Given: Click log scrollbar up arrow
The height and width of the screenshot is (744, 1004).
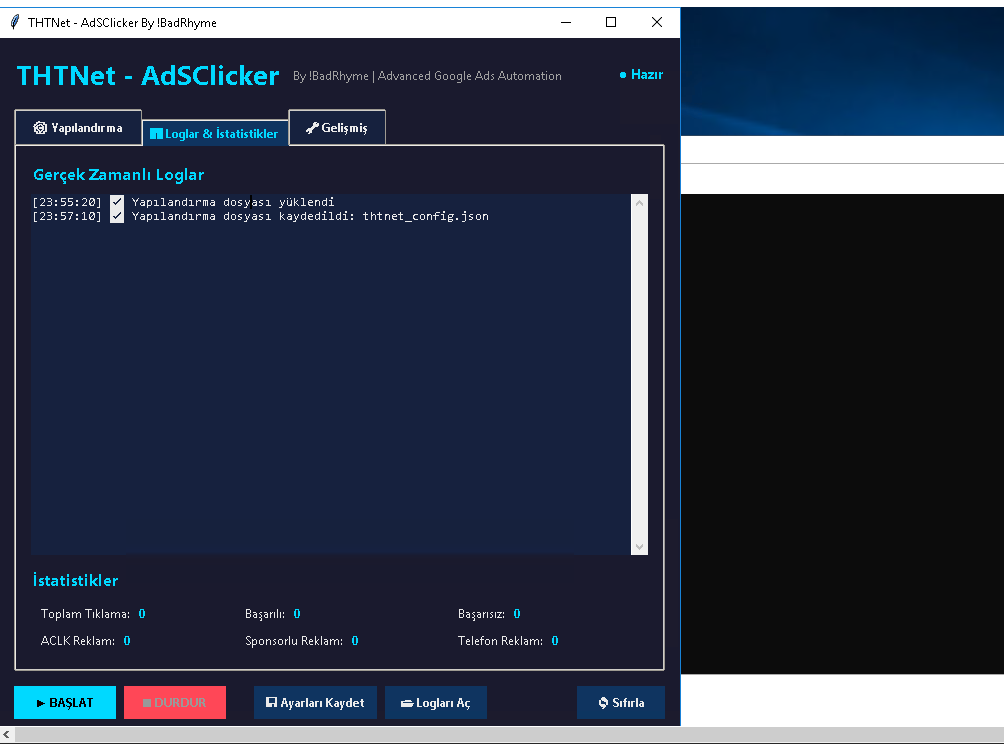Looking at the screenshot, I should point(639,203).
